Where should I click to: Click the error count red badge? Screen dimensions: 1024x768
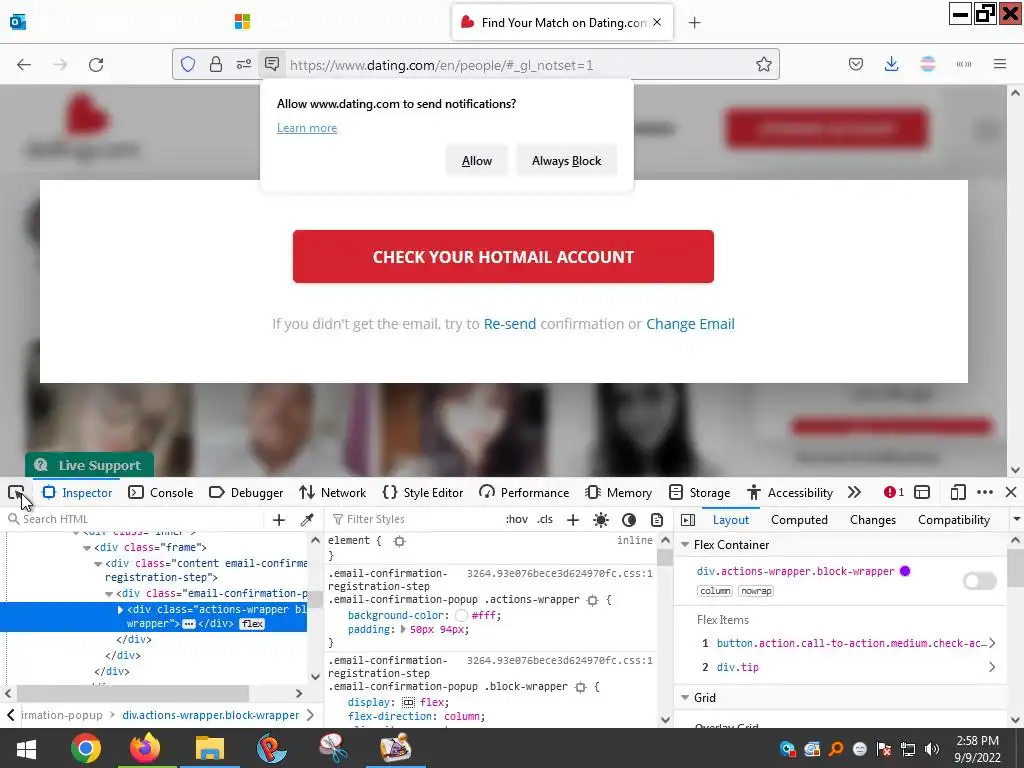[x=894, y=492]
